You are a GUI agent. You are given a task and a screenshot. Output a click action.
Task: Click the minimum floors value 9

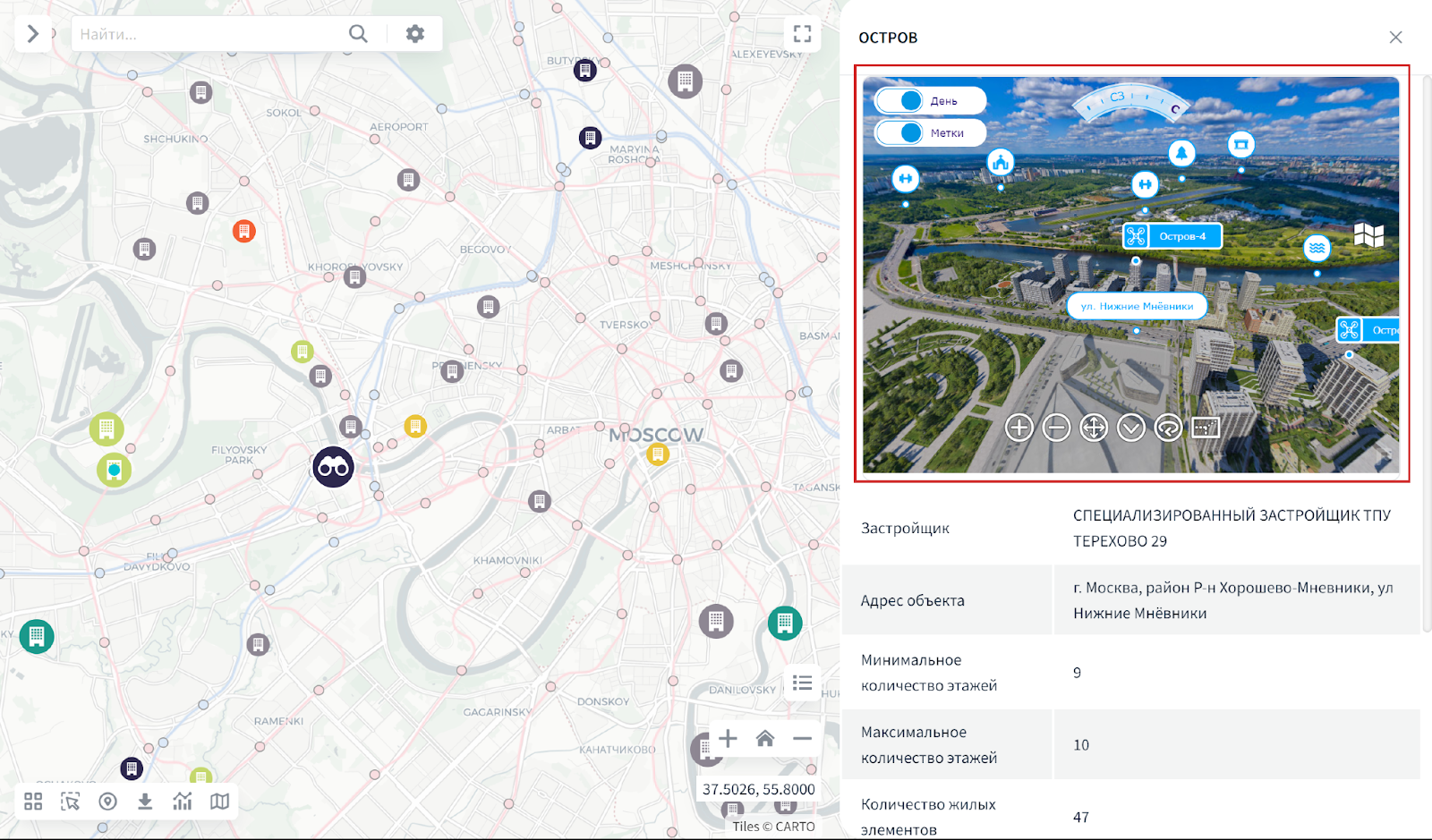(1077, 673)
